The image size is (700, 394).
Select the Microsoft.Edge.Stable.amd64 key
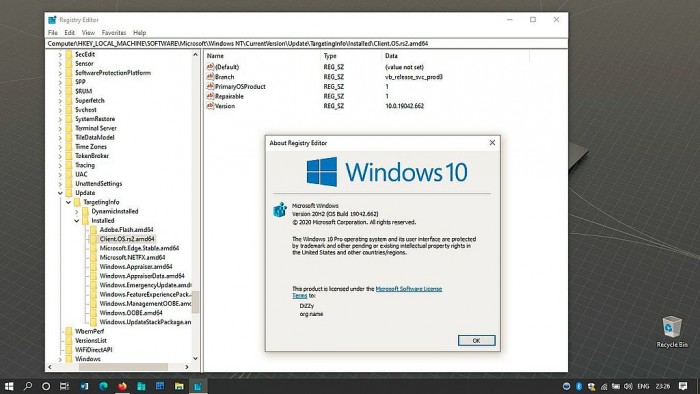click(139, 248)
